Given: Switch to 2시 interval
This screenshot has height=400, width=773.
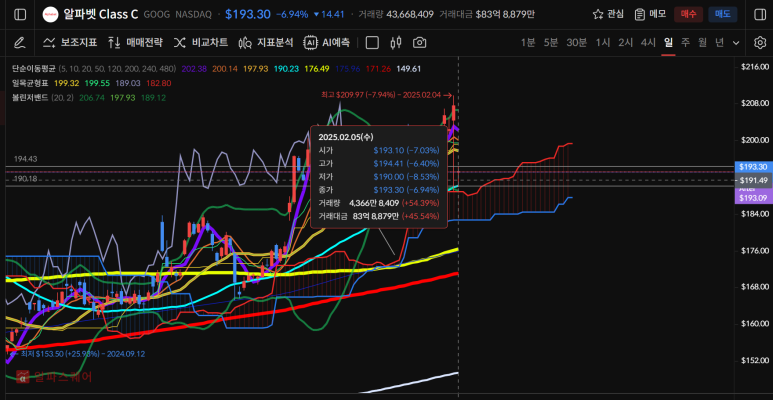Looking at the screenshot, I should click(x=626, y=43).
